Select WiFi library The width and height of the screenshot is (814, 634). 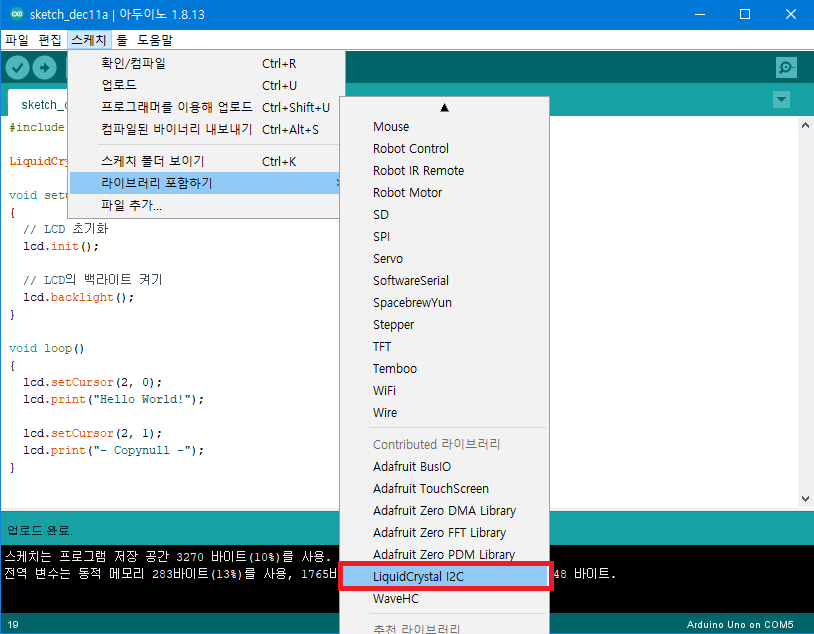click(x=444, y=390)
